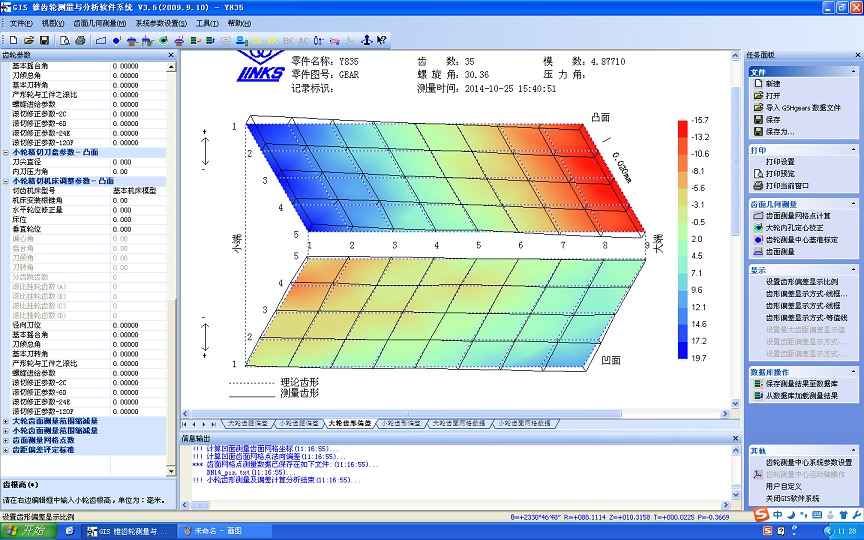Click the blue stand figure toolbar icon
The image size is (864, 540).
click(x=366, y=40)
